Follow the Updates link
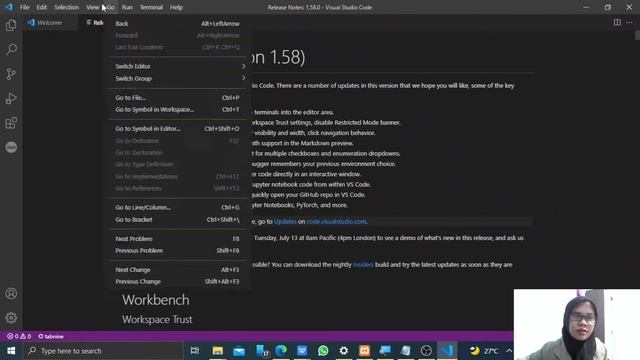Image resolution: width=640 pixels, height=360 pixels. (285, 221)
